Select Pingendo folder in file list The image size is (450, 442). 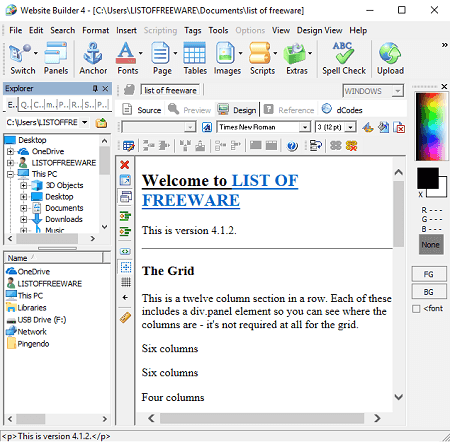pyautogui.click(x=28, y=344)
